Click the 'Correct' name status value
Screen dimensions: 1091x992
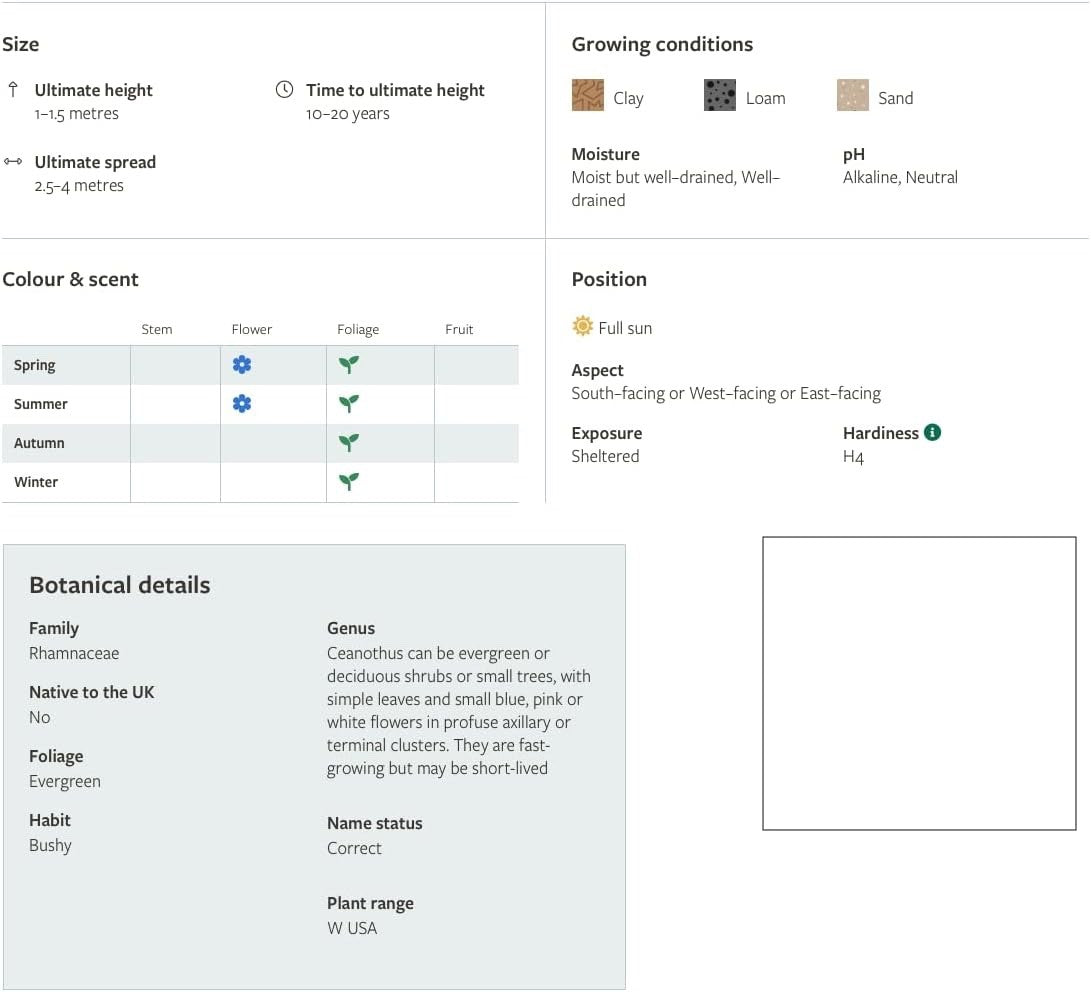click(x=354, y=848)
